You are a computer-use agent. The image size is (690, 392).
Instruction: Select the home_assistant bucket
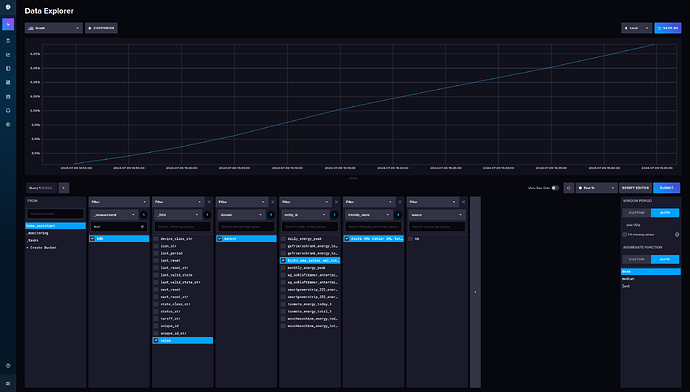[55, 226]
